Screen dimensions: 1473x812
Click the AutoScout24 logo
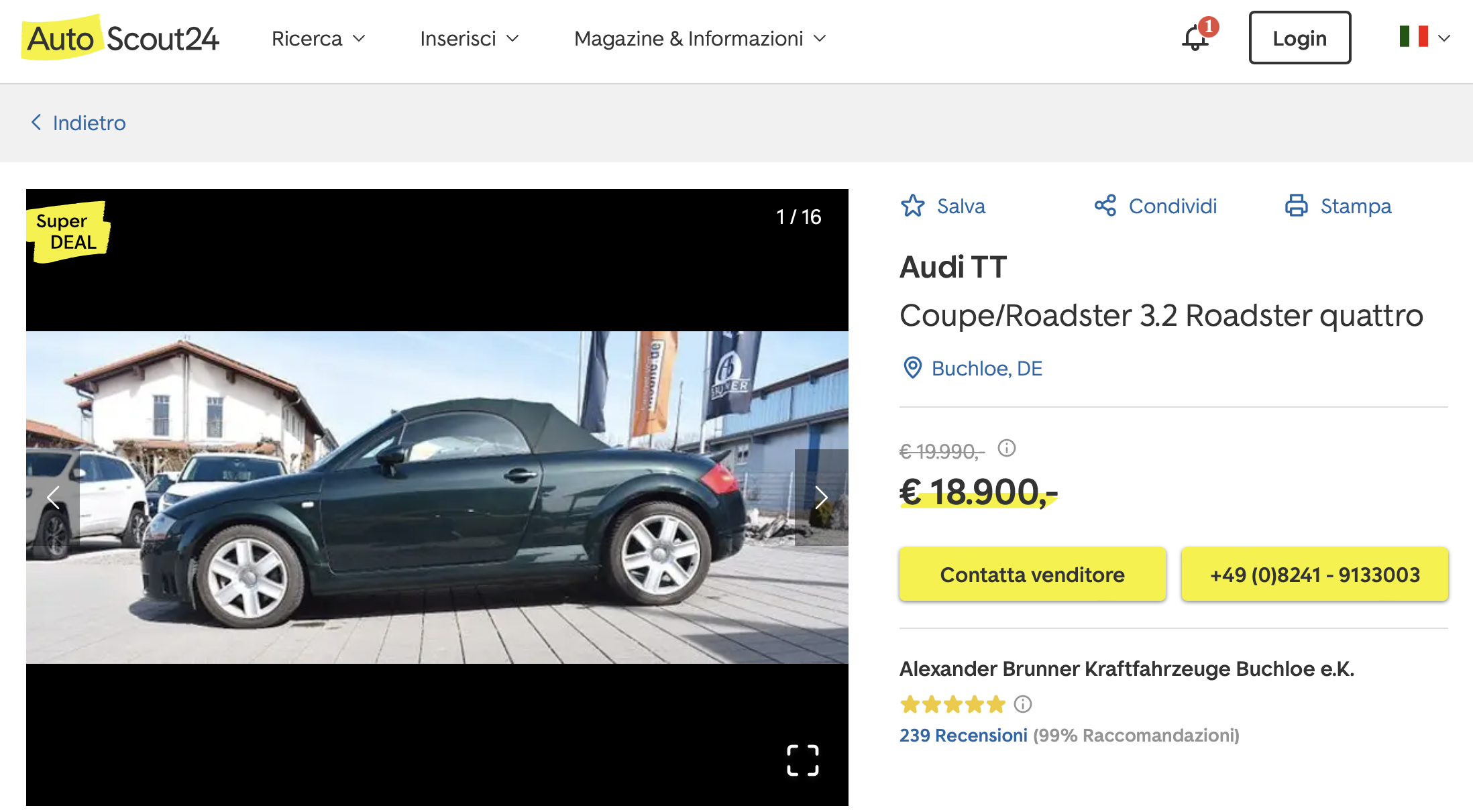[x=121, y=38]
